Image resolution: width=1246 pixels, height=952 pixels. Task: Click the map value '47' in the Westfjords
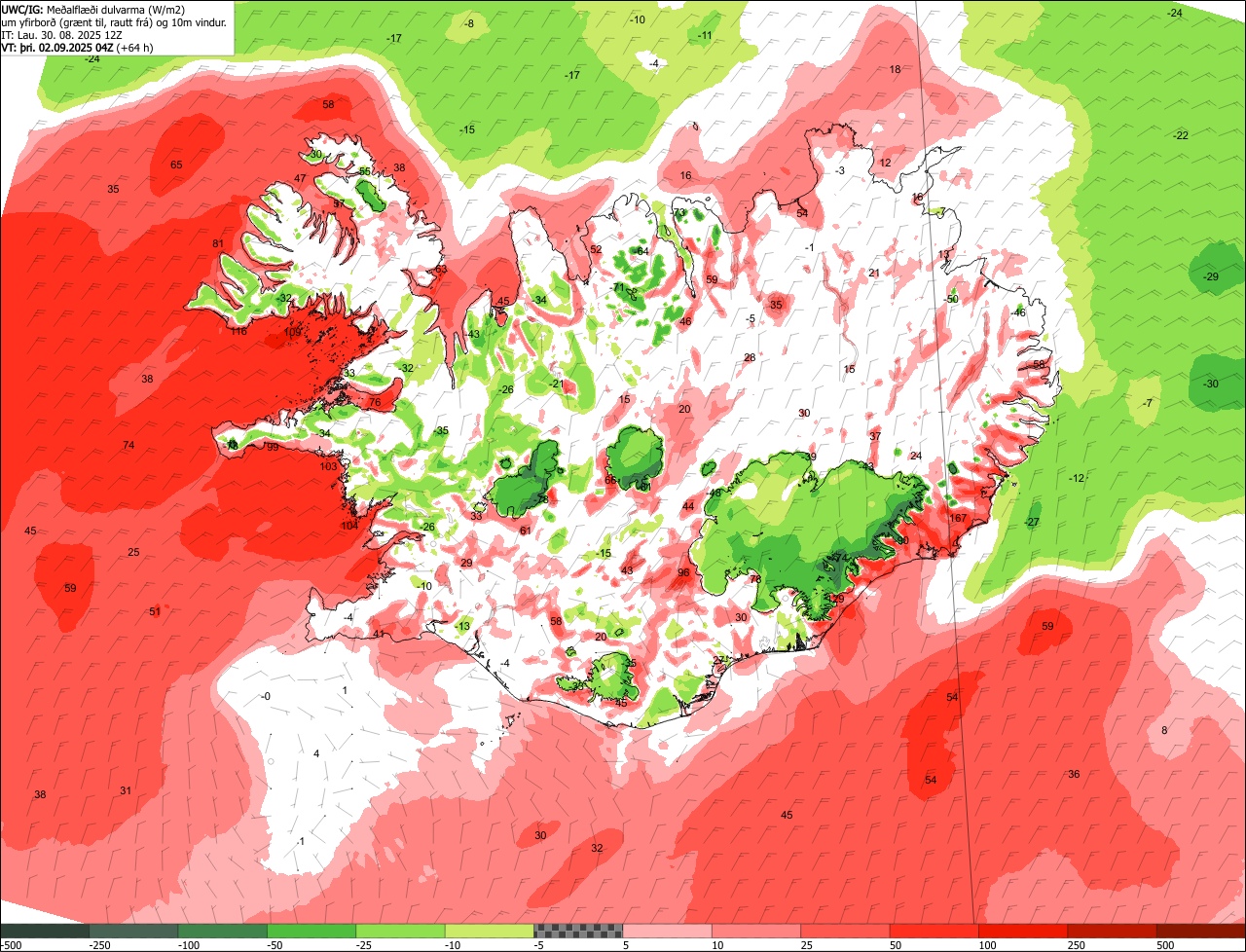pyautogui.click(x=300, y=178)
